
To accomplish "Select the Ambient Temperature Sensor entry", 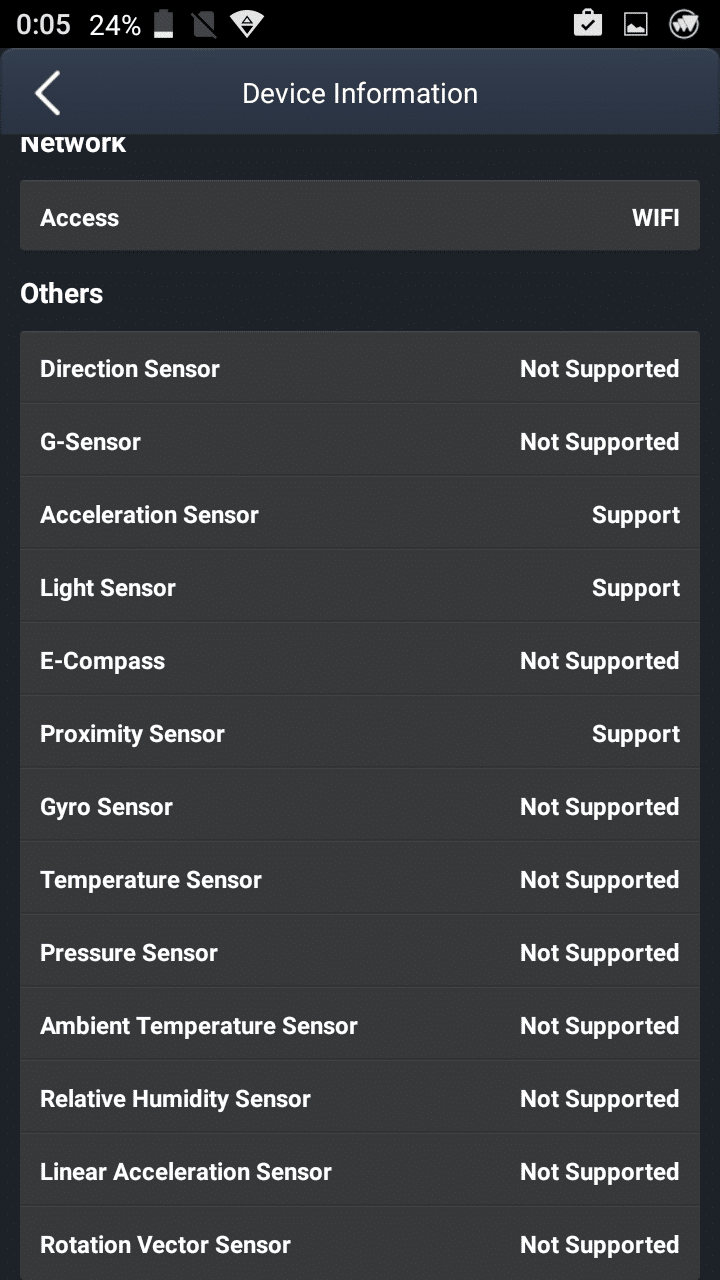I will [x=360, y=1026].
